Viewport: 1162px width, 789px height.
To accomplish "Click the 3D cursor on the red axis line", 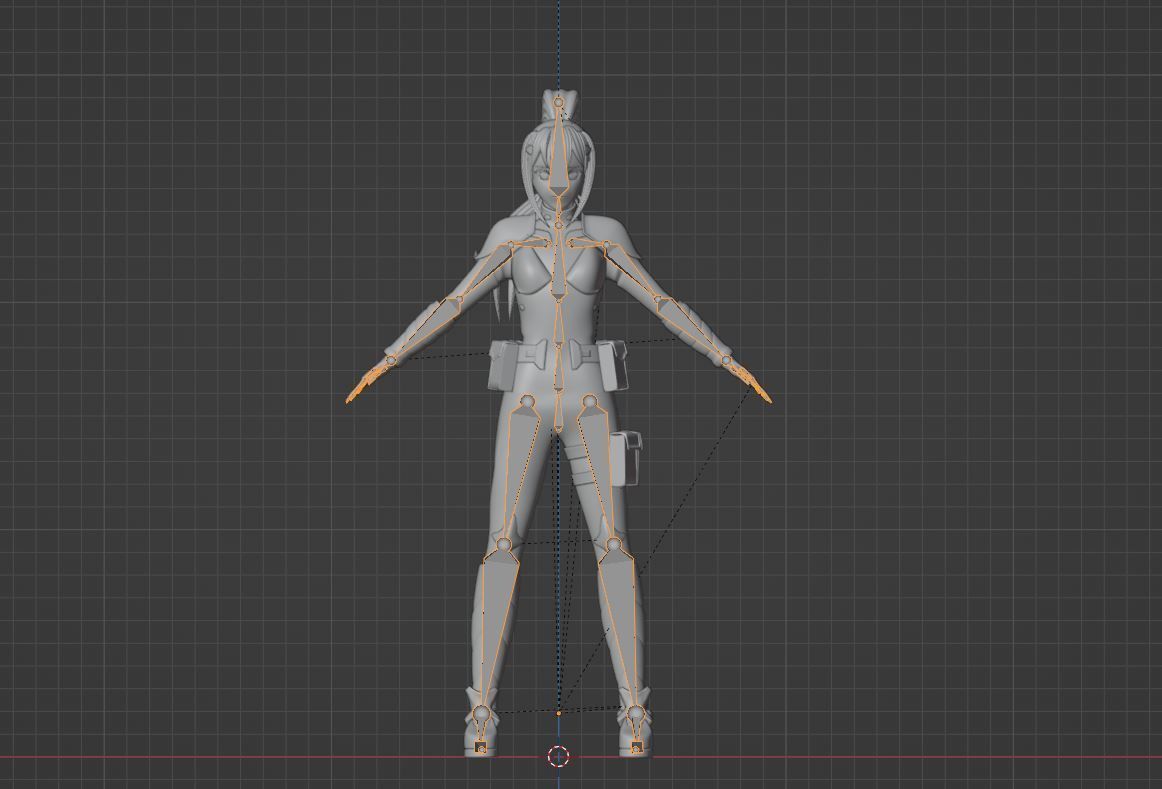I will tap(558, 756).
